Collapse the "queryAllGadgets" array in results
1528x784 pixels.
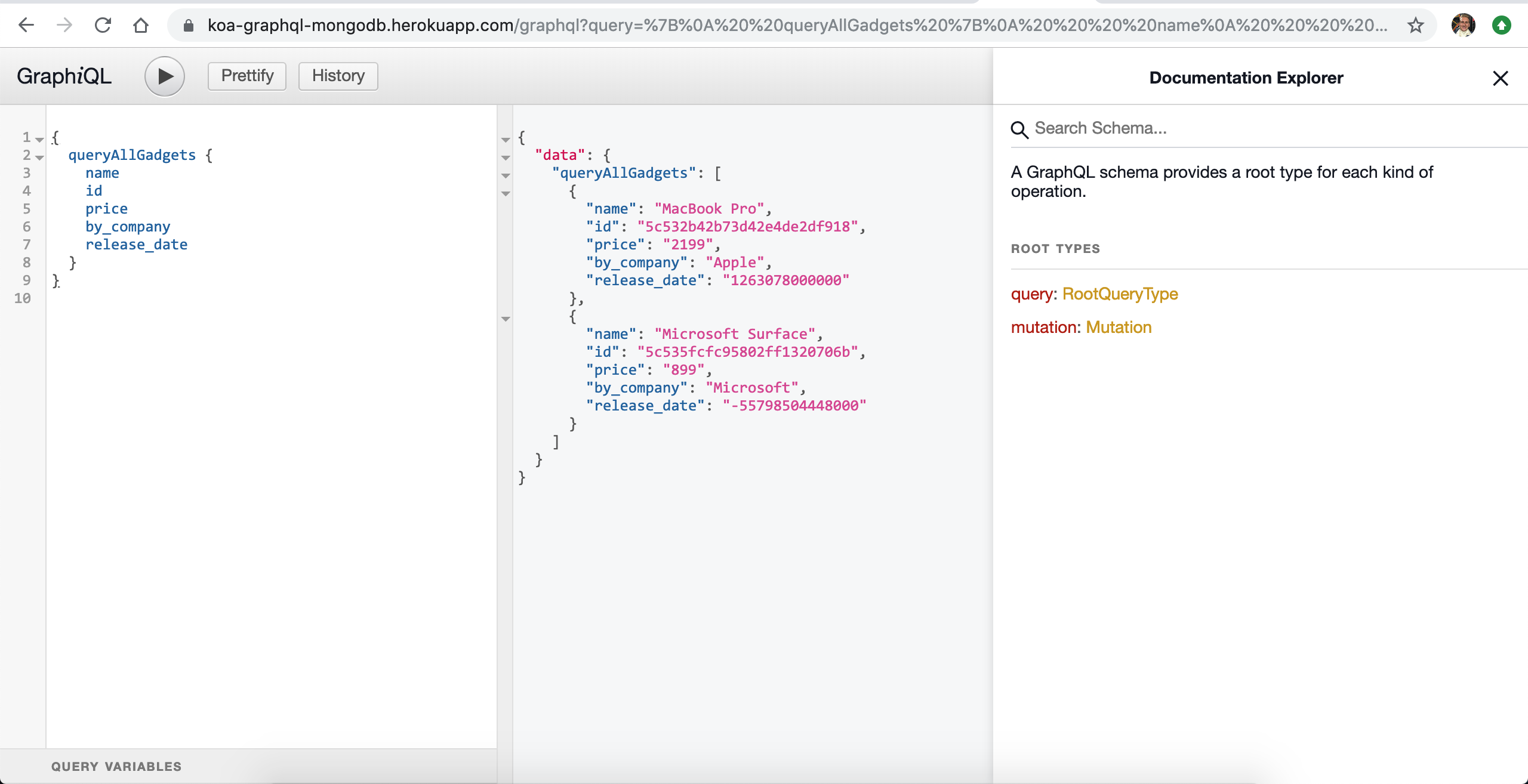coord(506,175)
